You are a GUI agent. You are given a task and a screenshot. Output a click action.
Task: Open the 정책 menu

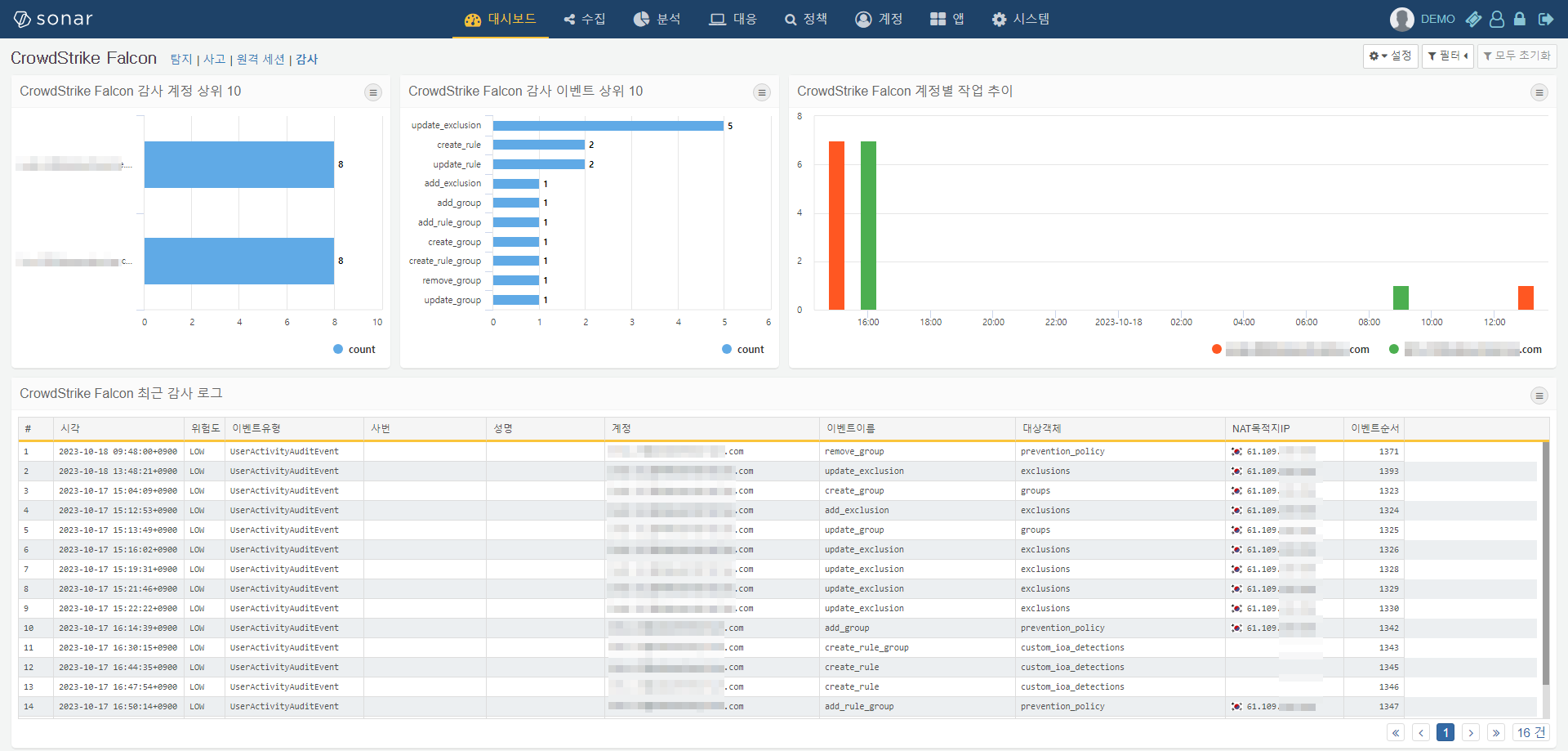(x=805, y=19)
